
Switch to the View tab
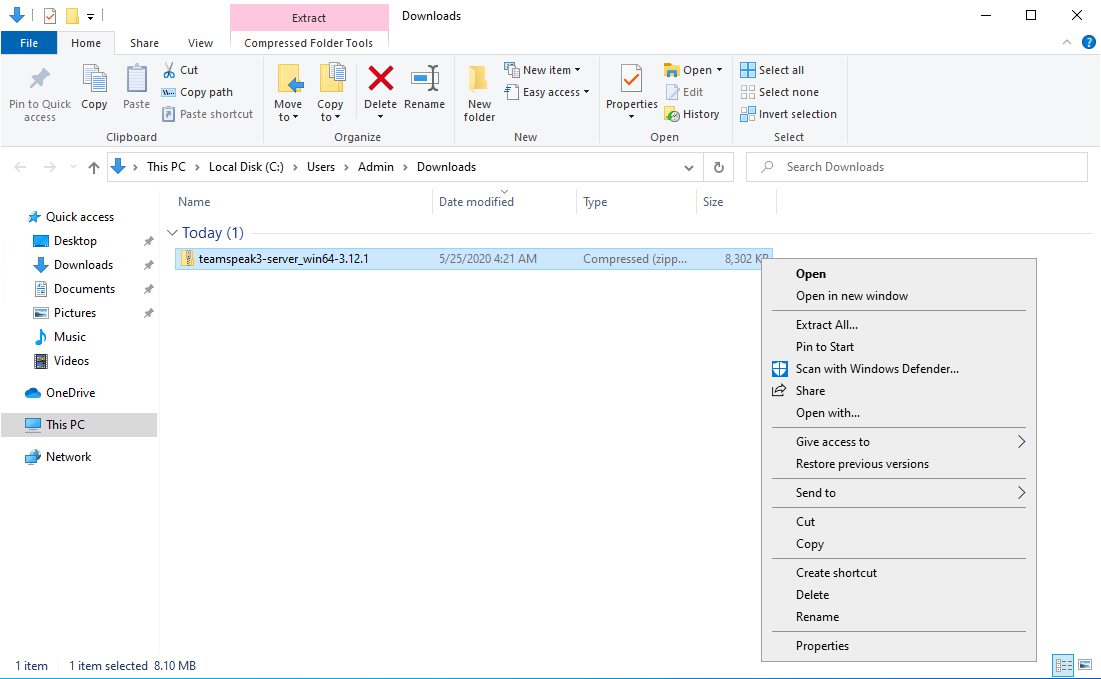coord(200,43)
